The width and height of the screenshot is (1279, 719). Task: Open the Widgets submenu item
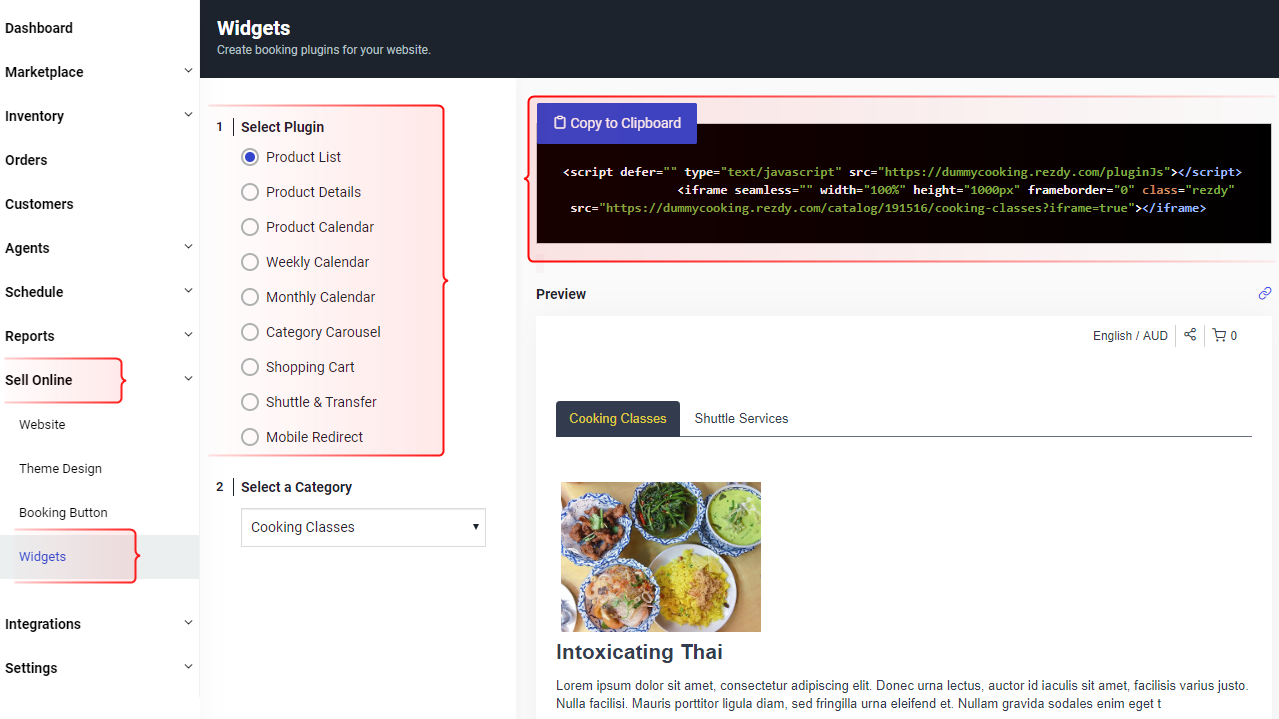[x=42, y=556]
